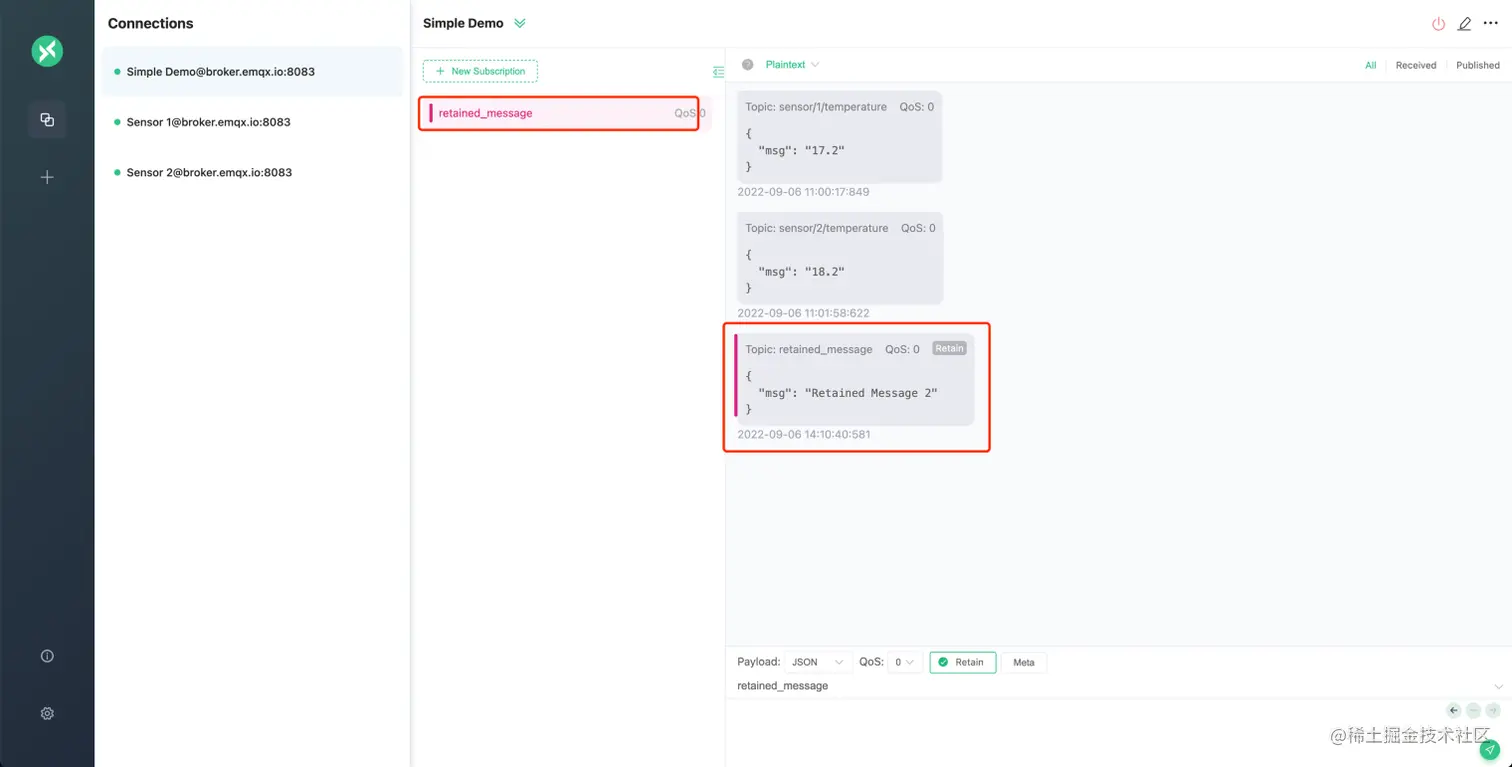Open Settings via the gear icon
1512x767 pixels.
coord(47,714)
